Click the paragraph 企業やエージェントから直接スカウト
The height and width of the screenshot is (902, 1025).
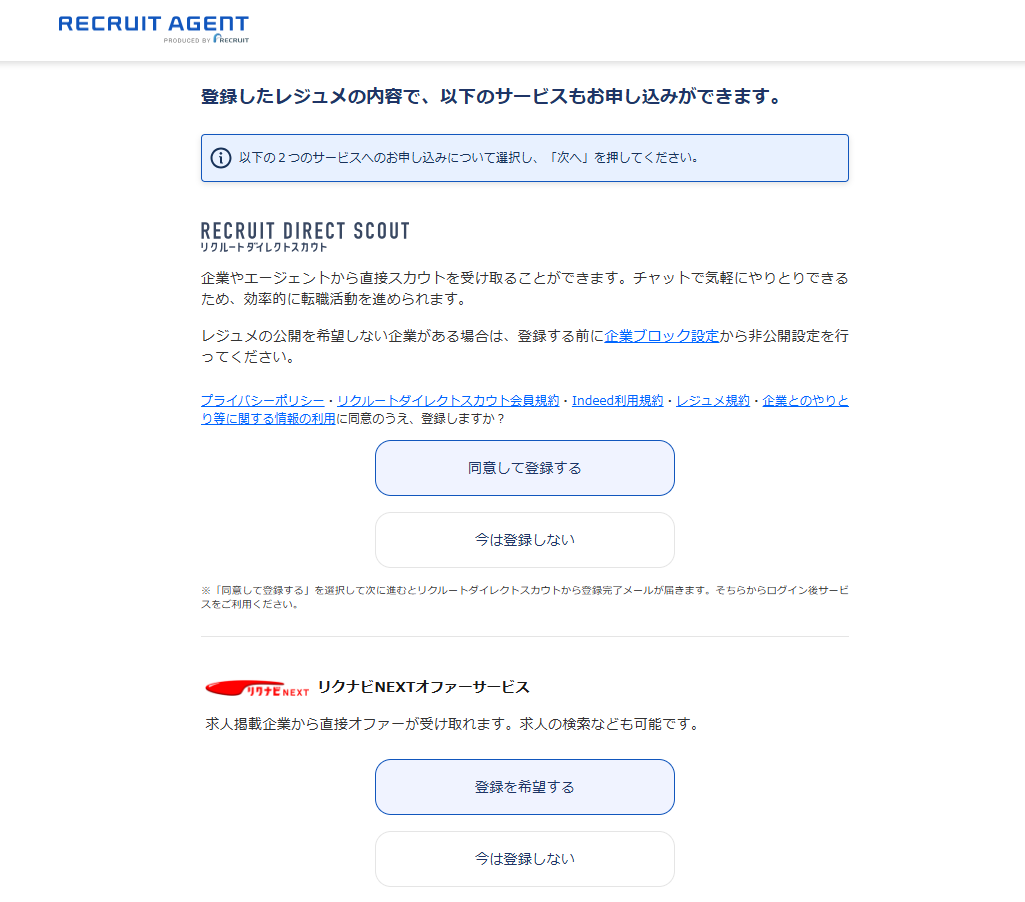coord(524,288)
